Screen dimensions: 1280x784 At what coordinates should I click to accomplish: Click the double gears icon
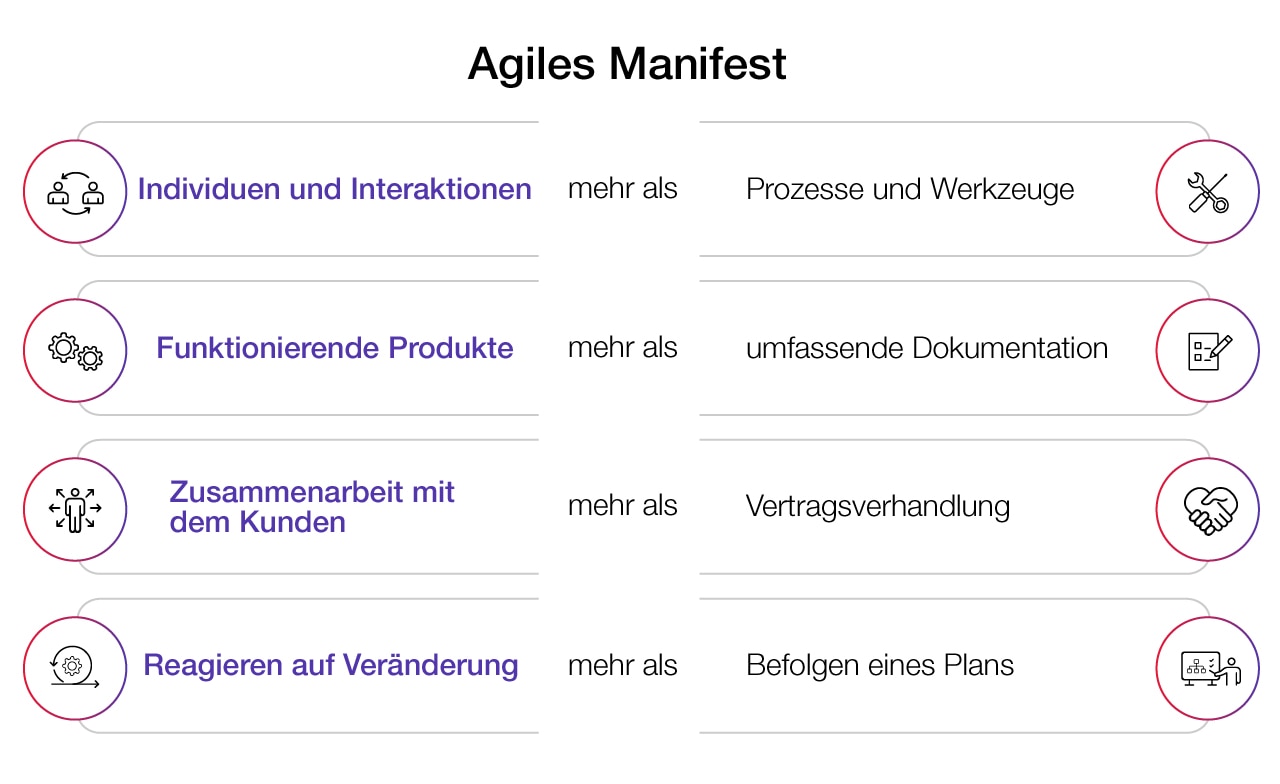75,349
